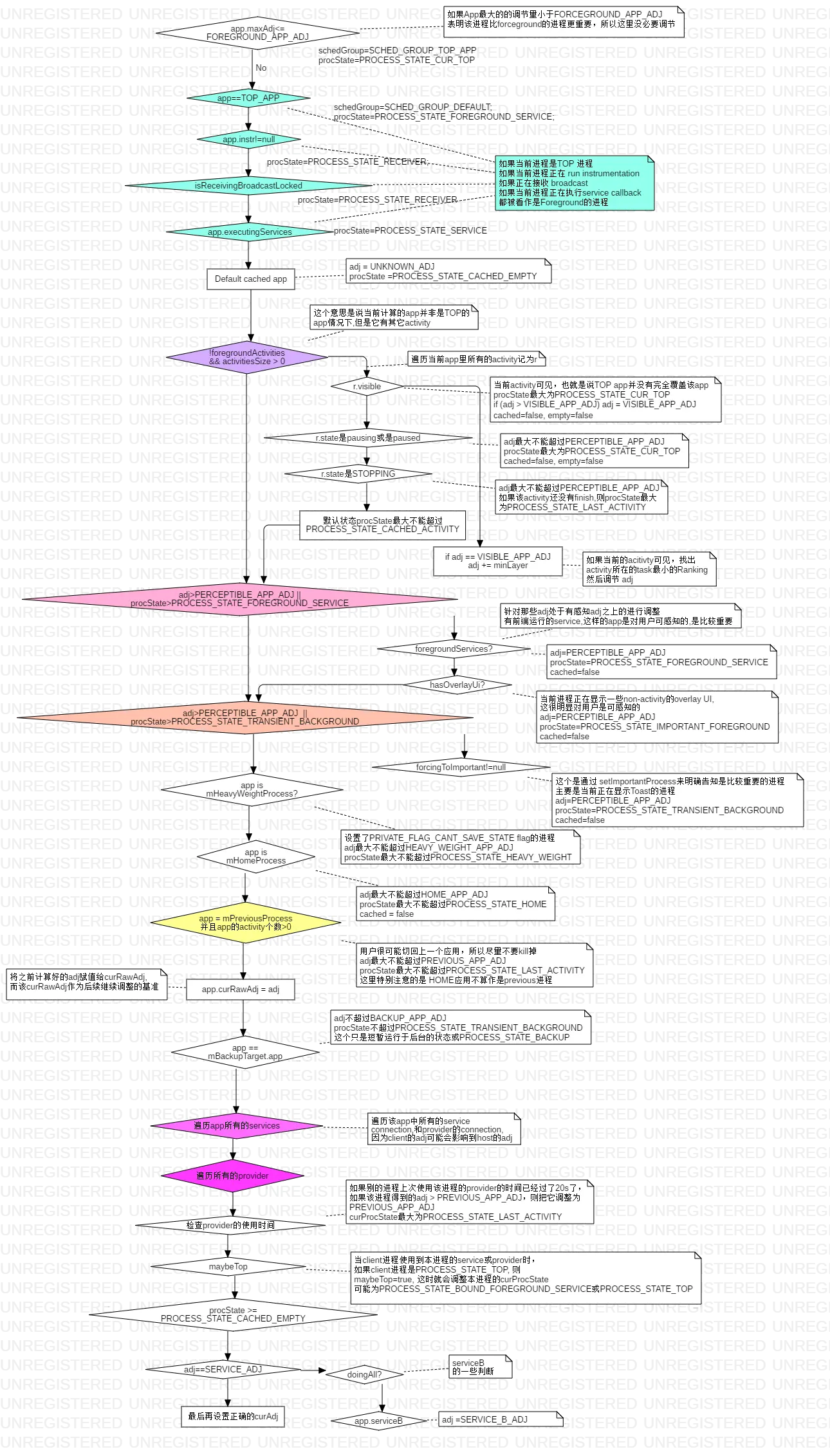
Task: Click the app.maxAdj<=FOREGROUND_APP_ADJ decision diamond
Action: tap(257, 33)
